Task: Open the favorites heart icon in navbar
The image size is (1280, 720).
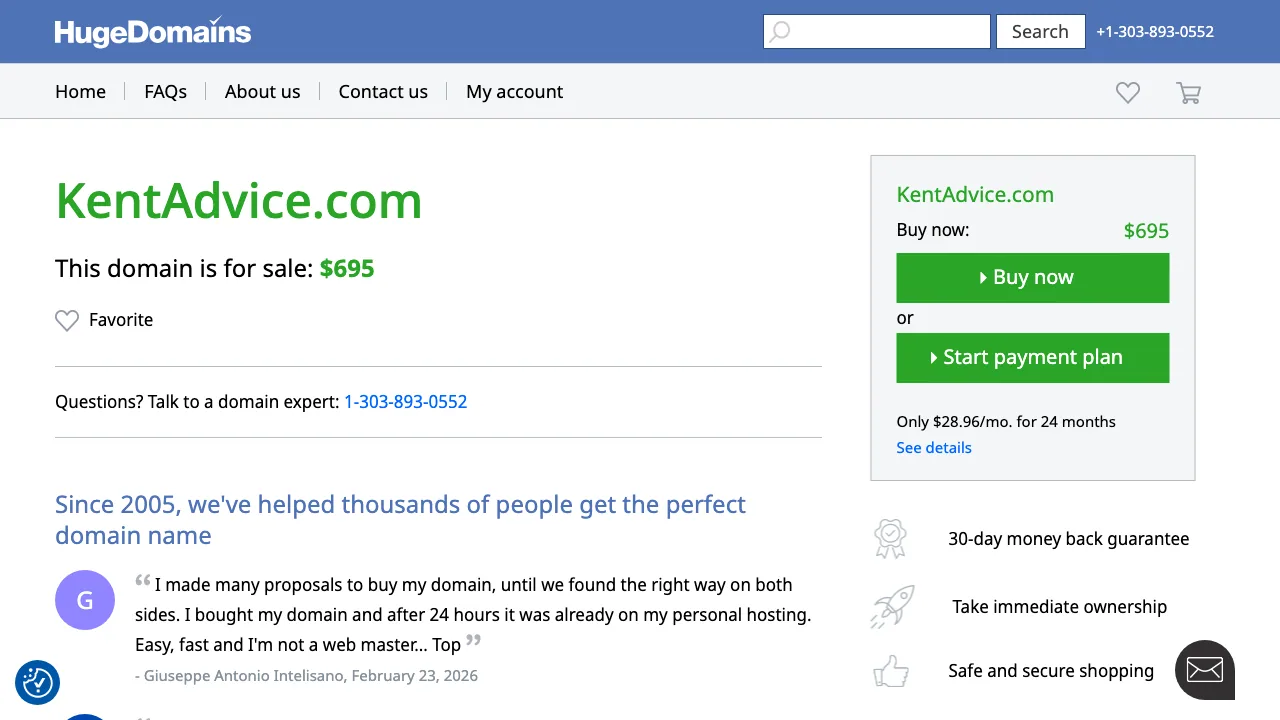Action: point(1128,92)
